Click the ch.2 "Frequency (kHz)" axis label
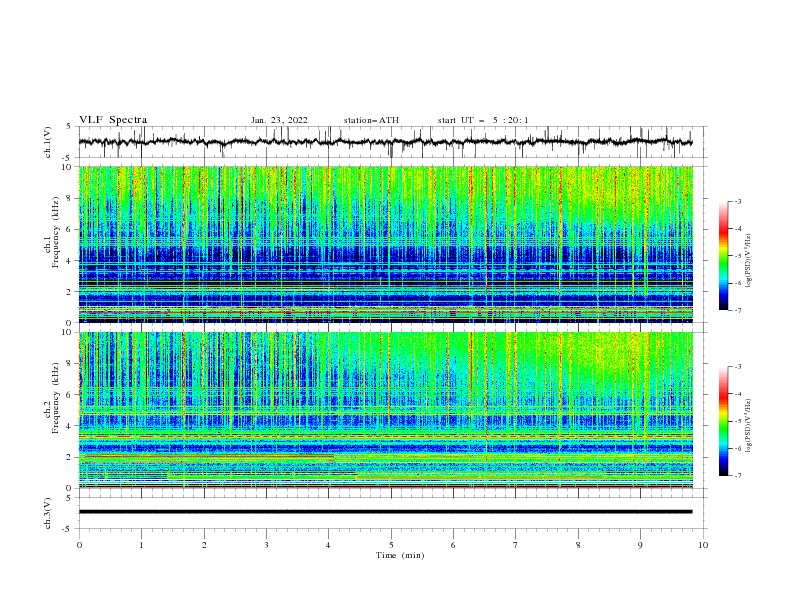Screen dimensions: 792x612 coord(56,398)
